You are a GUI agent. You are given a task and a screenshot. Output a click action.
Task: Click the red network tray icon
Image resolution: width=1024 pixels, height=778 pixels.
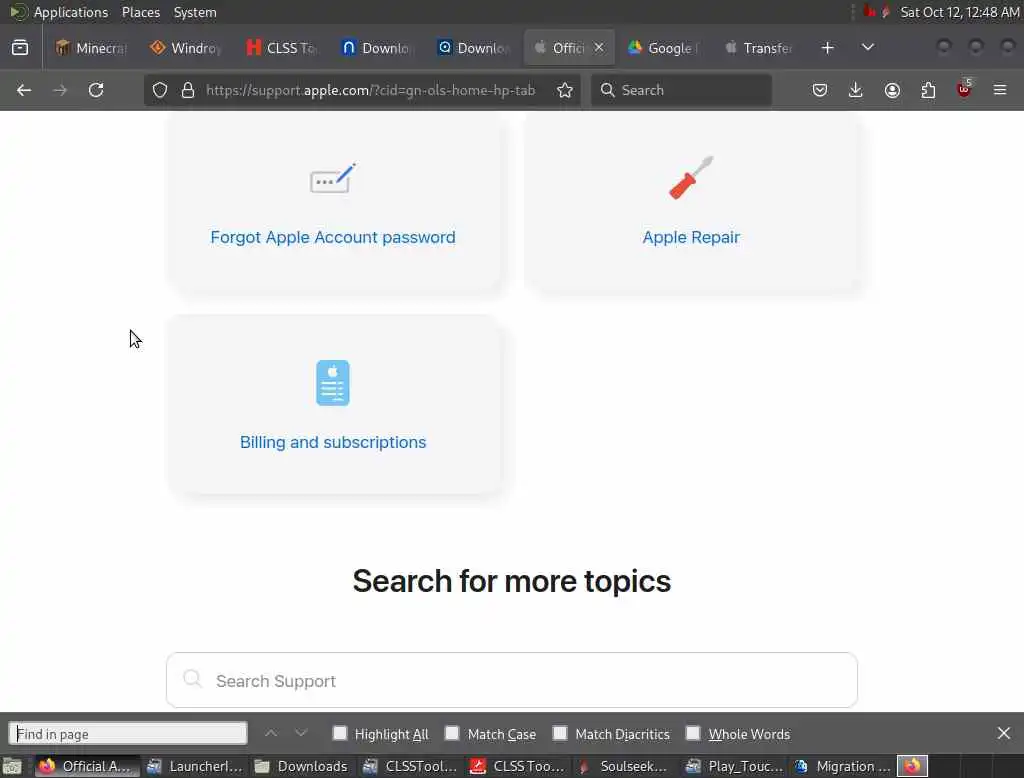tap(869, 12)
